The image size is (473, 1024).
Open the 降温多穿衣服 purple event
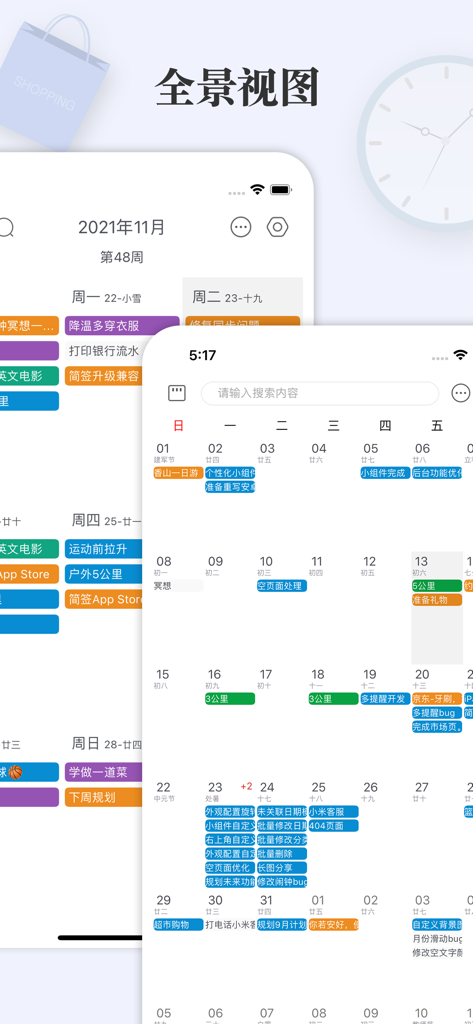[x=122, y=326]
